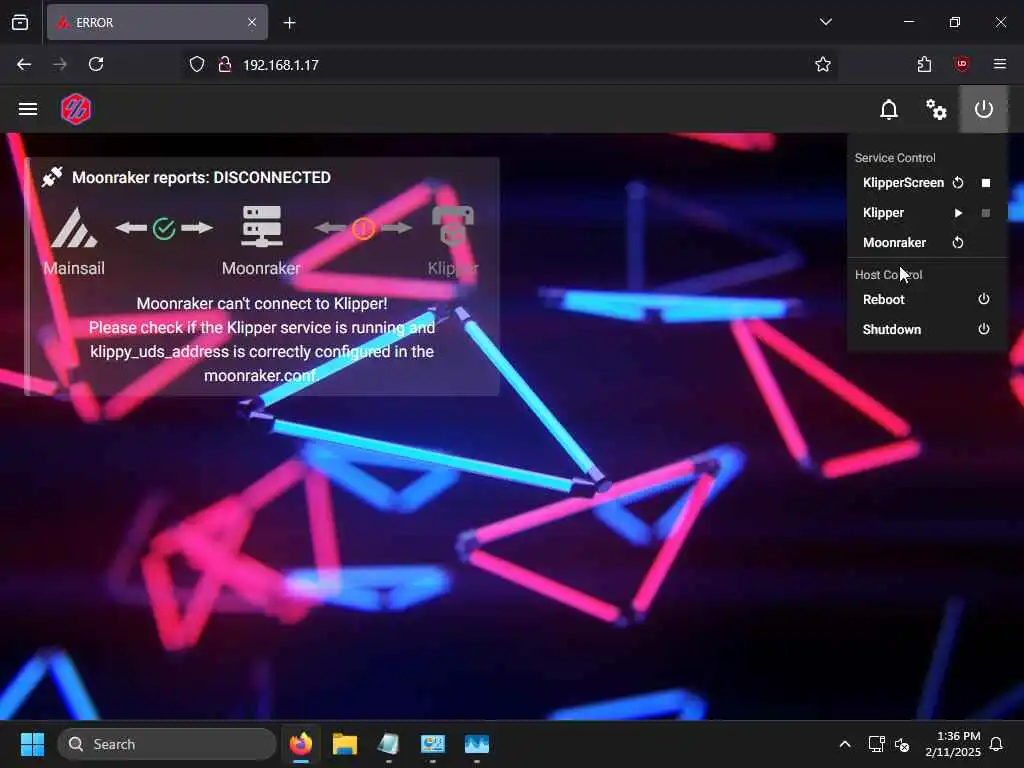Click the Mainsail logo in the top bar
1024x768 pixels.
point(76,109)
